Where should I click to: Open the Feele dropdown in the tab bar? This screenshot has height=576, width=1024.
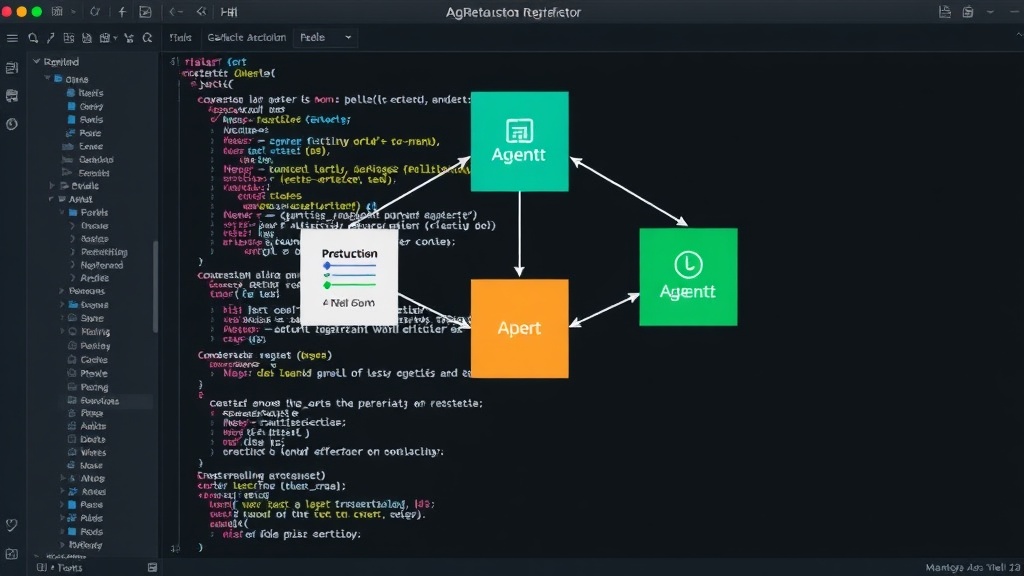pos(325,38)
